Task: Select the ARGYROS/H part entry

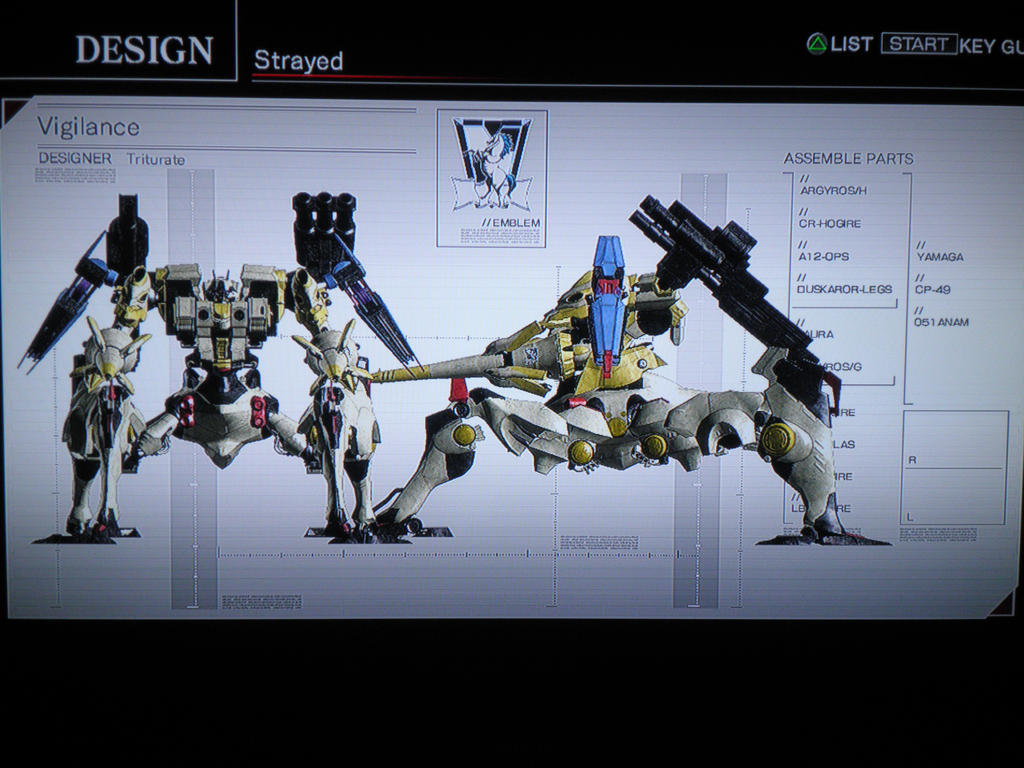Action: coord(833,190)
